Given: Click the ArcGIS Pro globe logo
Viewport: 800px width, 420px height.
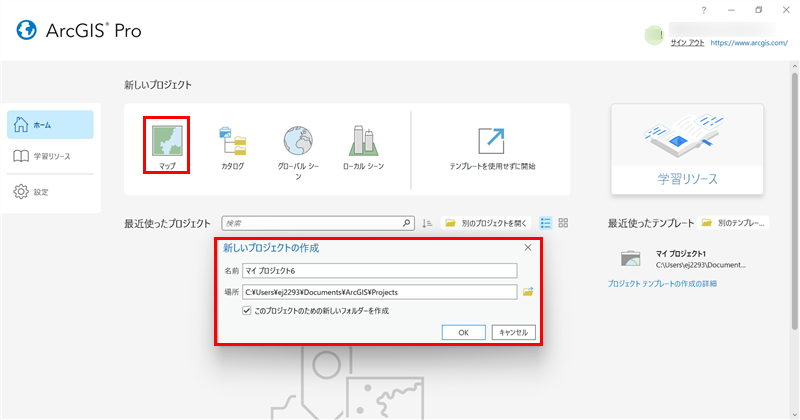Looking at the screenshot, I should (26, 30).
